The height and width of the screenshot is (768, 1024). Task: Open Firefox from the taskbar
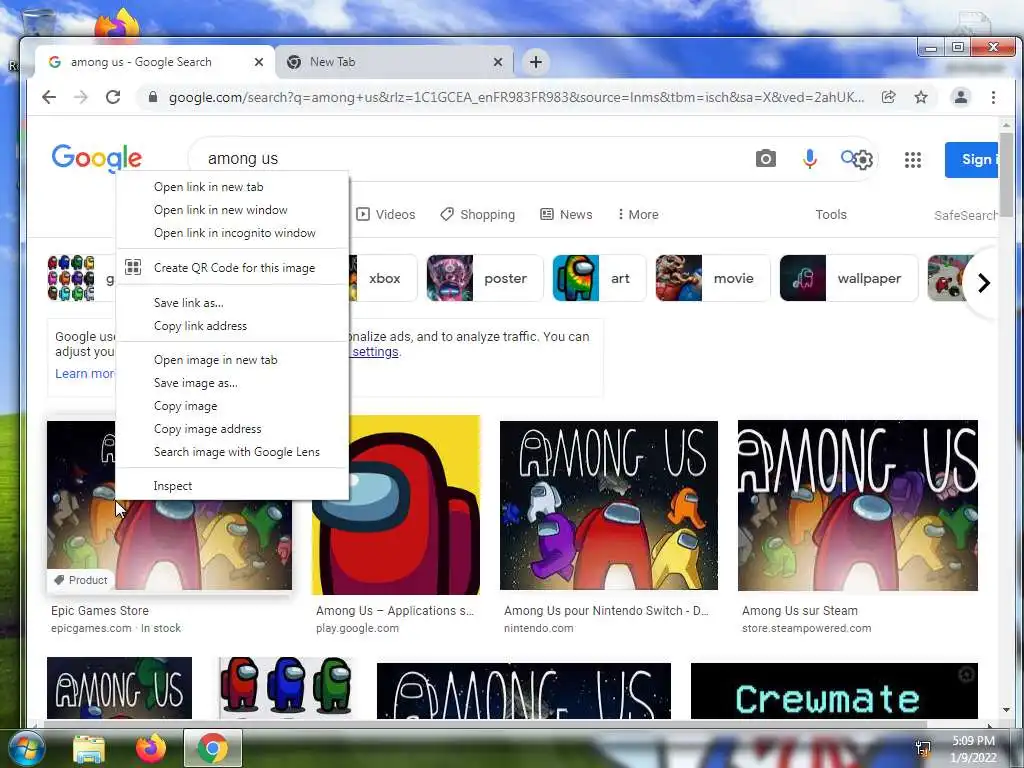(x=150, y=748)
